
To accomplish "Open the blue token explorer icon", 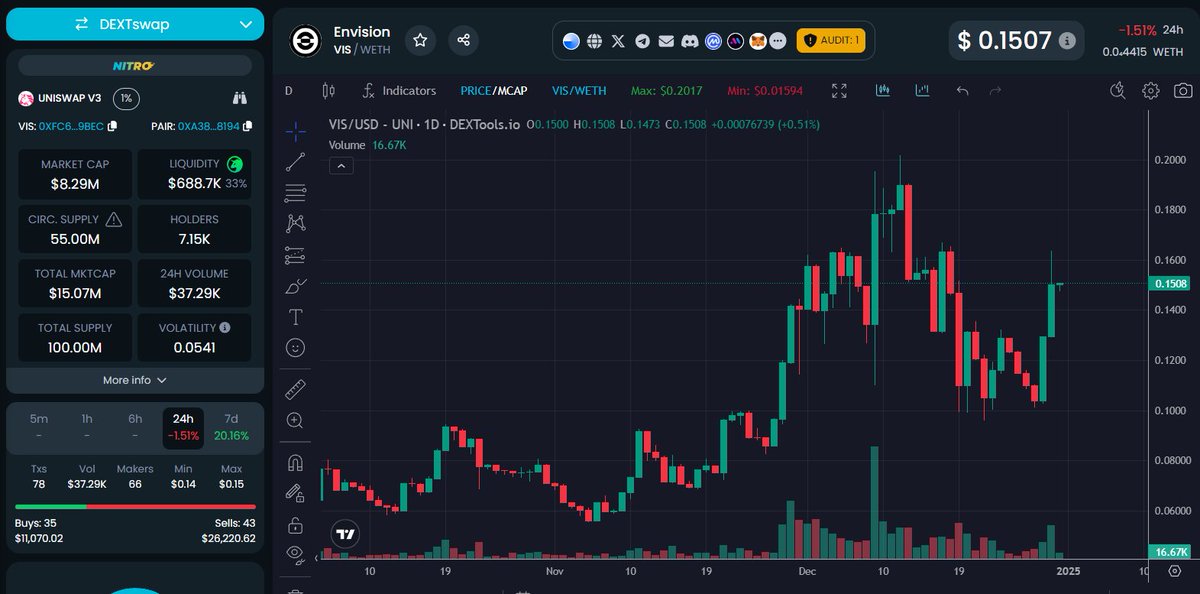I will (x=571, y=41).
